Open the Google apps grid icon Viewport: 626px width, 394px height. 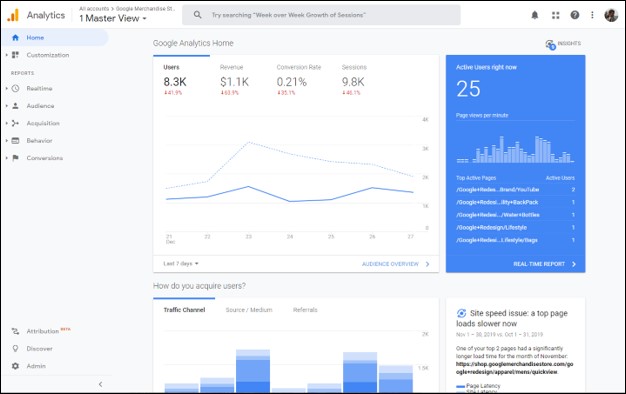click(x=555, y=15)
